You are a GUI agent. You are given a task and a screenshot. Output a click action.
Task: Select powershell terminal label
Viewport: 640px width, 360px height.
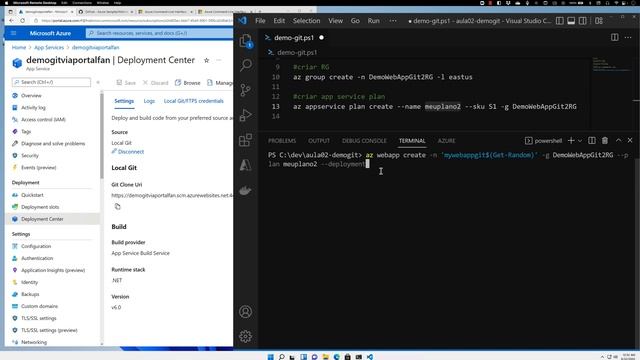[544, 140]
